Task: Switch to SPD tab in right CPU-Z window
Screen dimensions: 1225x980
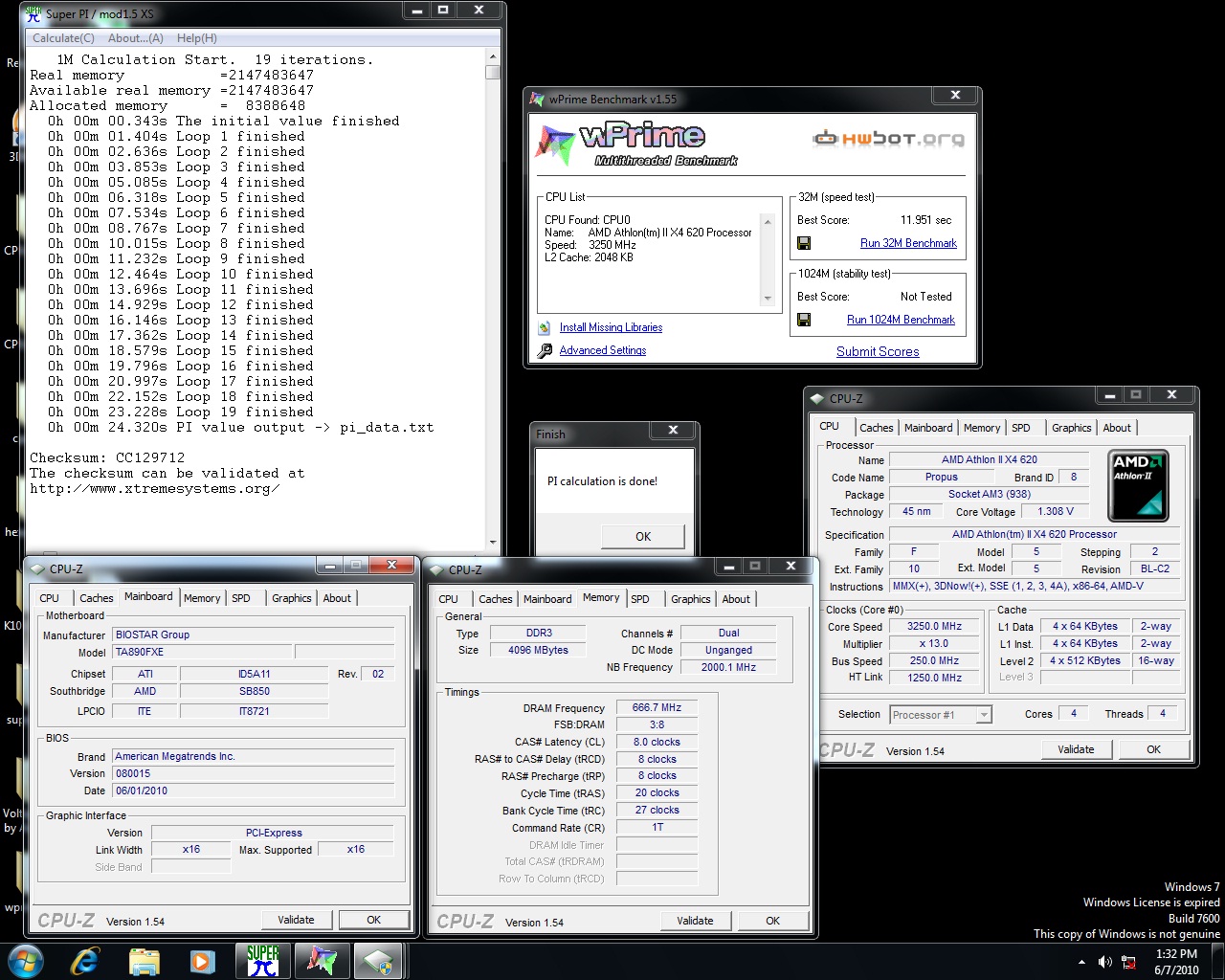Action: pos(1021,428)
